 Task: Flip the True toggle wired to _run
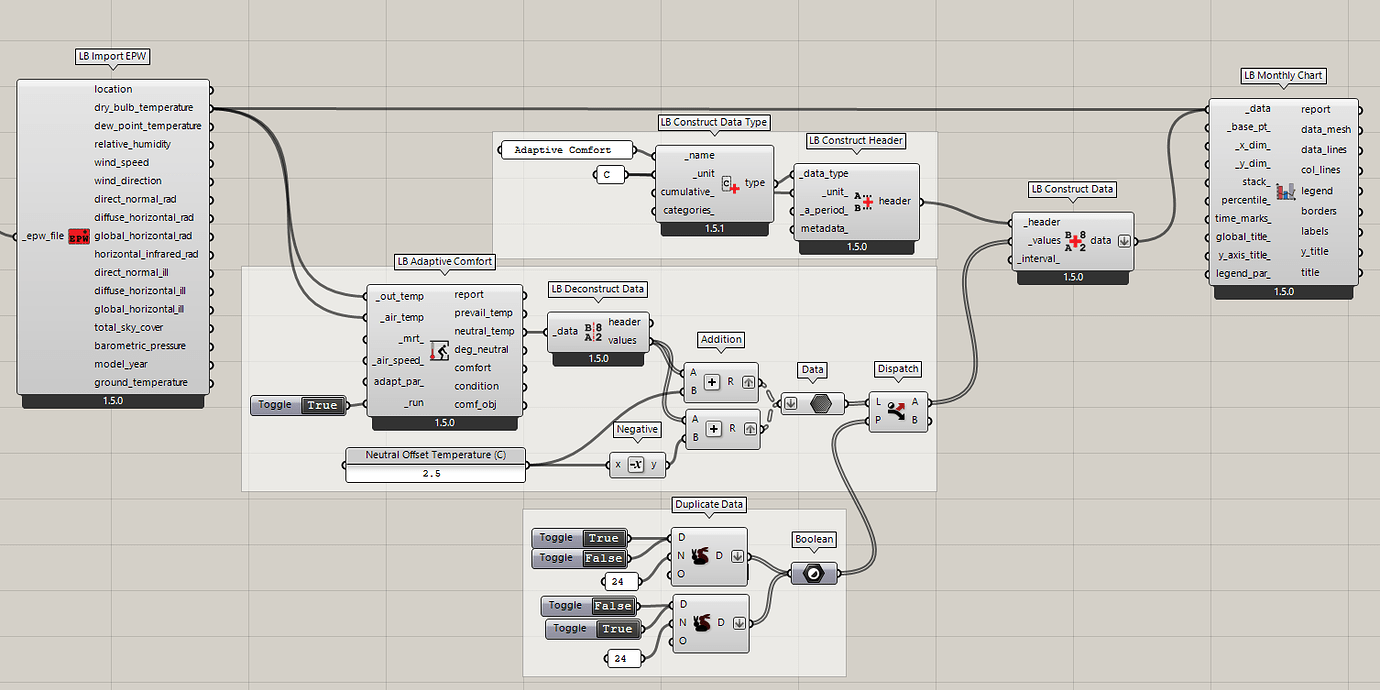322,405
